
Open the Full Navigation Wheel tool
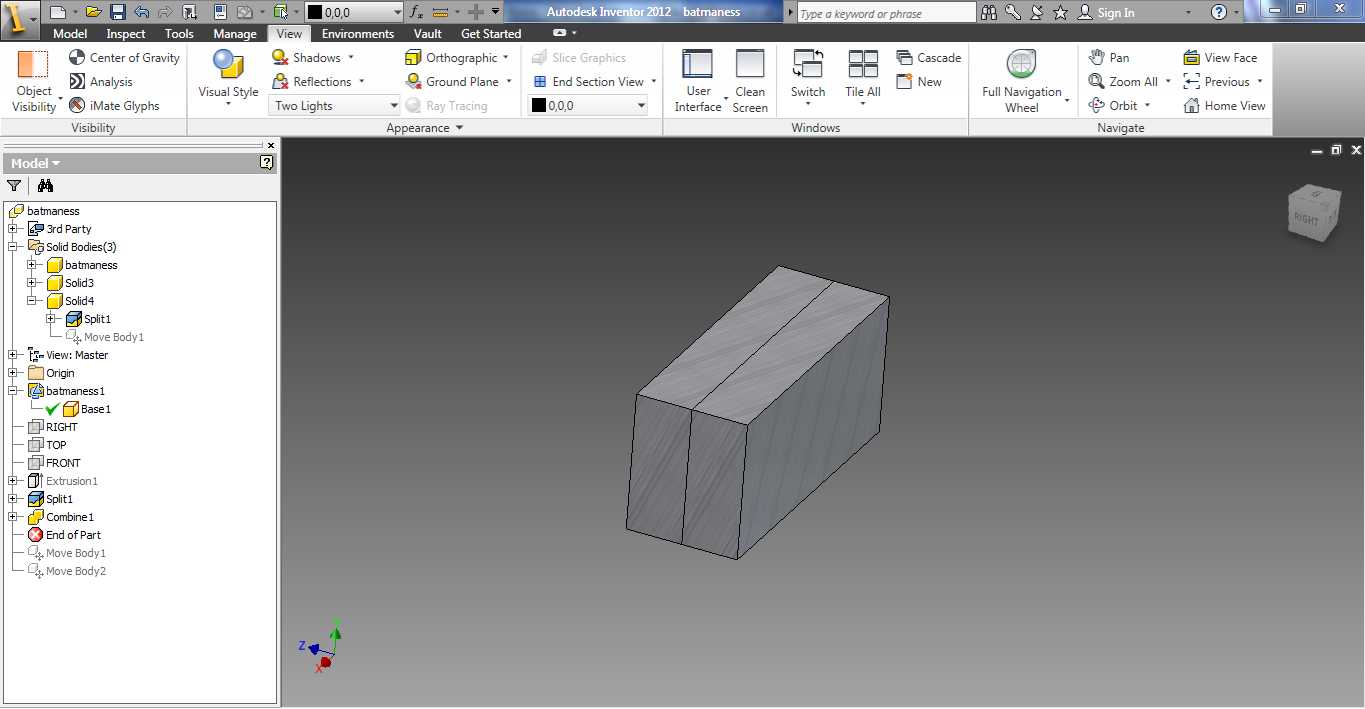coord(1021,80)
